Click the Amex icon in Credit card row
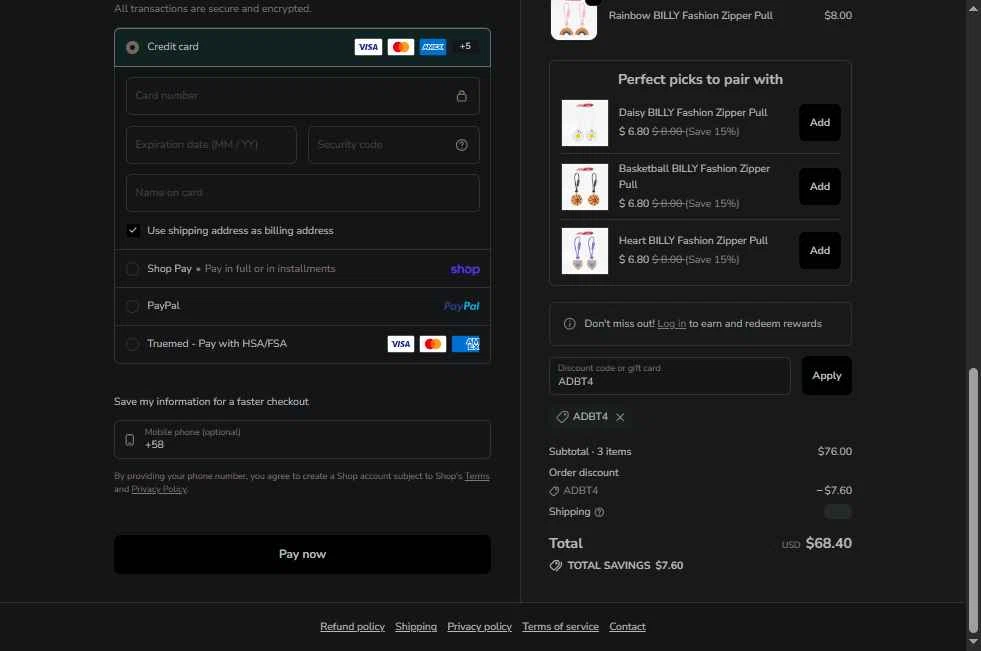The image size is (981, 651). tap(433, 47)
